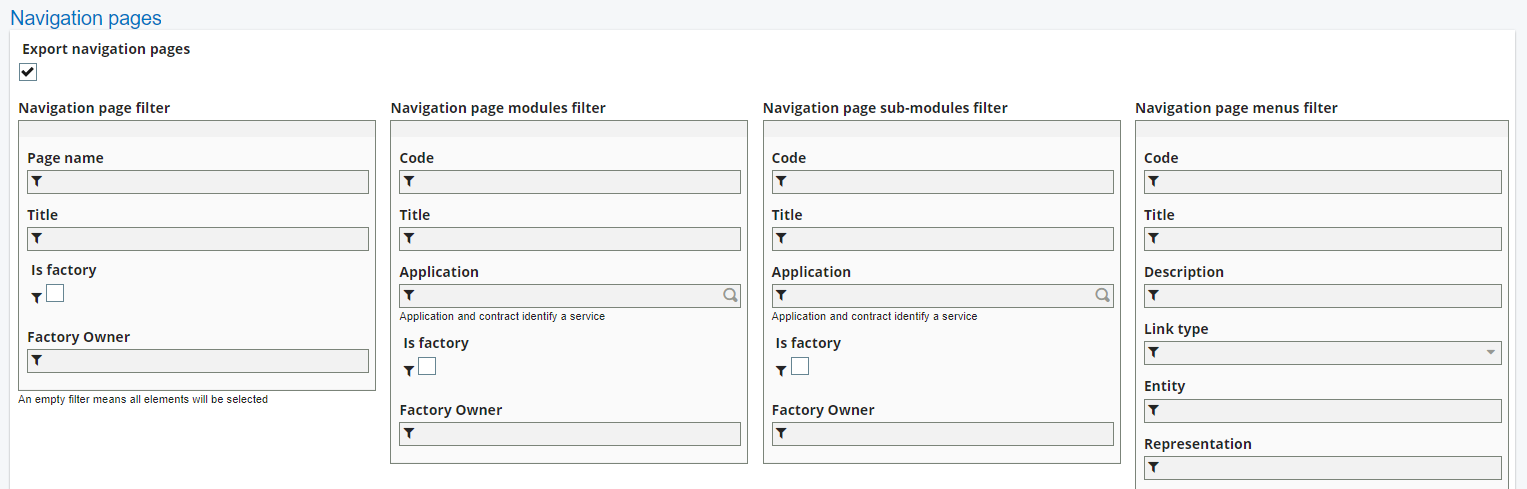Click filter icon in menus filter Entity field
1527x489 pixels.
1154,411
